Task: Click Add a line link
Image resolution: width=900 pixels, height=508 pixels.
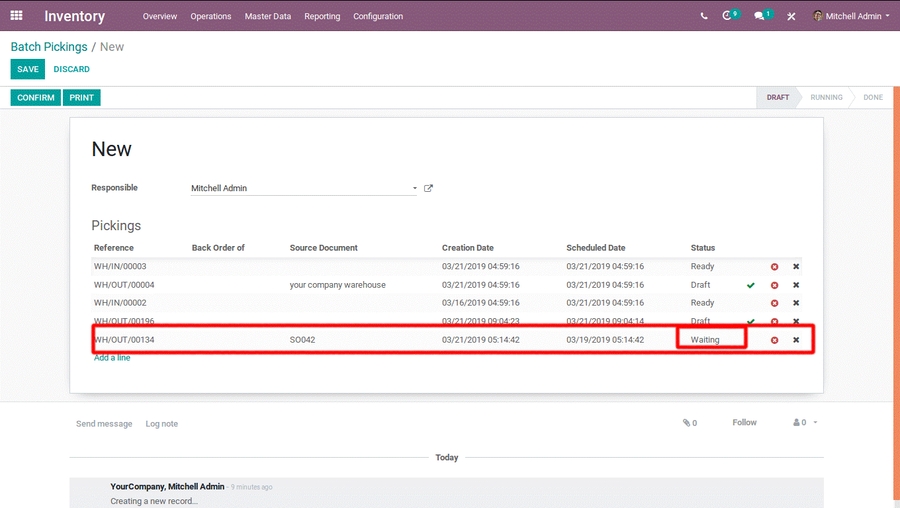Action: 112,358
